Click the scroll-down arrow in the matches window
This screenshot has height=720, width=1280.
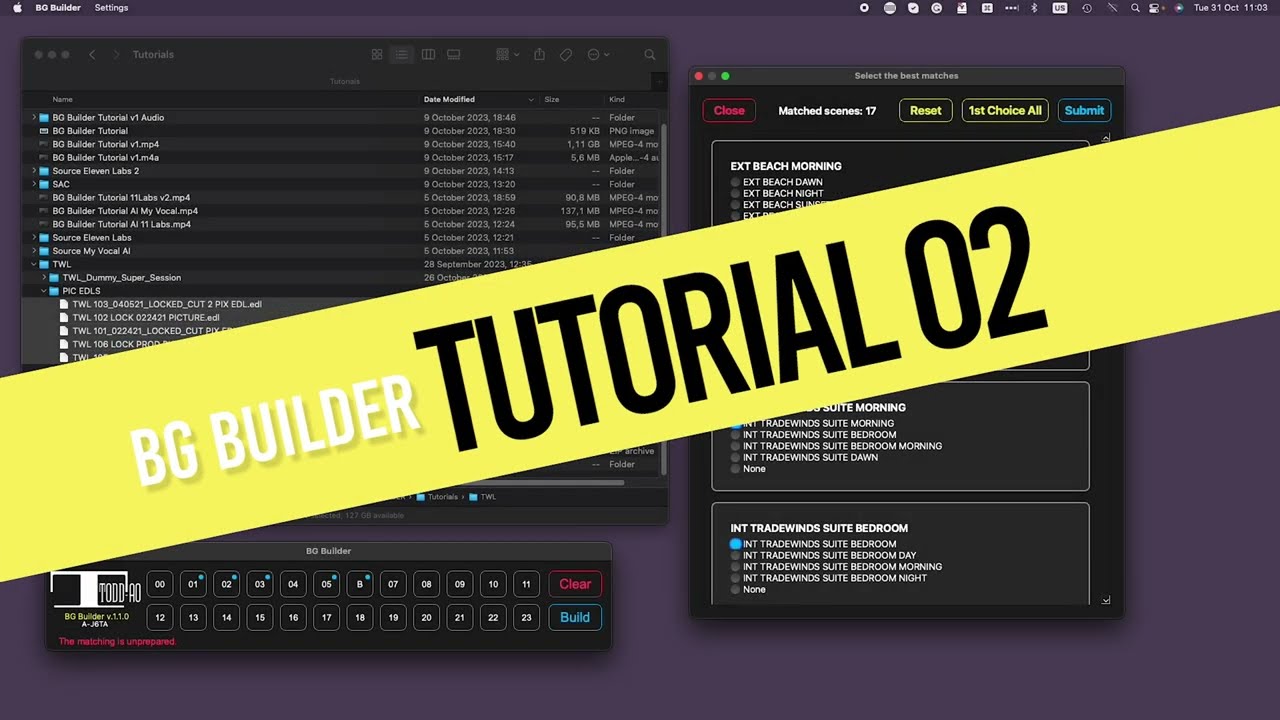tap(1106, 600)
